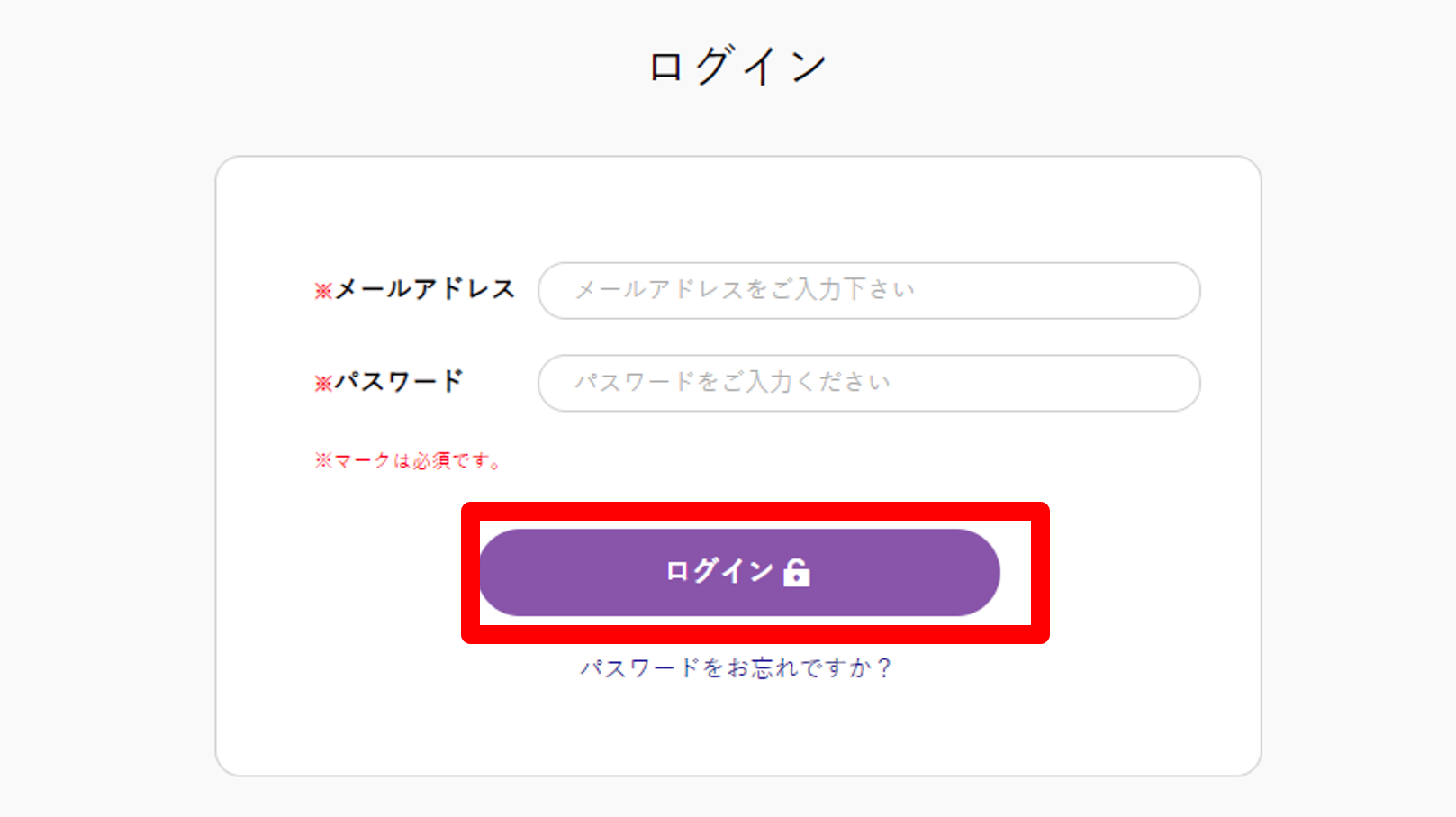This screenshot has width=1456, height=817.
Task: Click the white ログイン text on purple button
Action: click(719, 571)
